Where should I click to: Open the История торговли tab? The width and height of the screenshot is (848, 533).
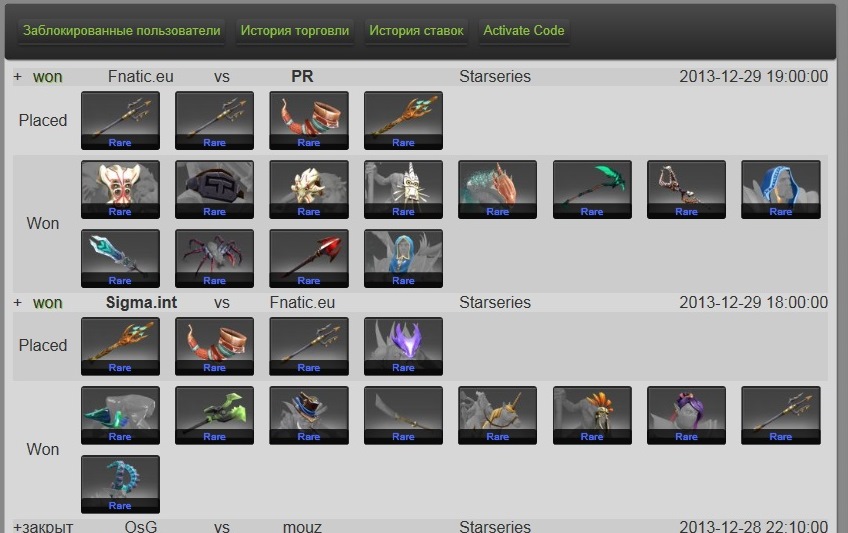point(295,31)
